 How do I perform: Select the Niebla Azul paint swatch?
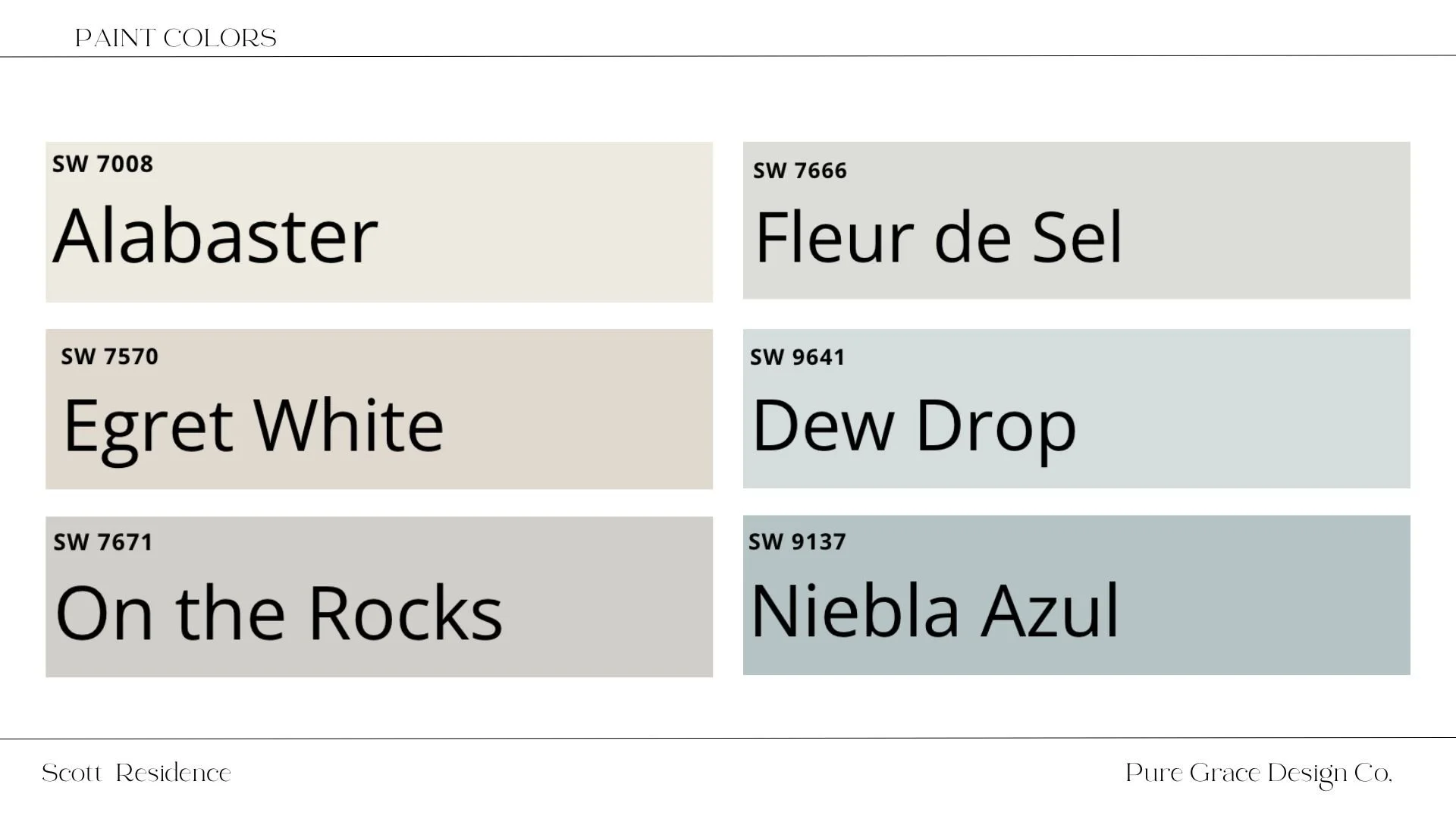click(x=1077, y=595)
